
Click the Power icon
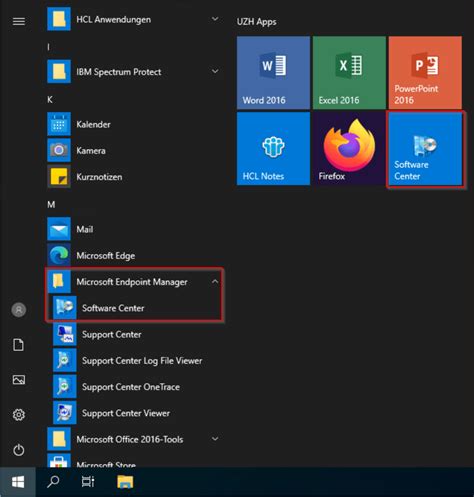(19, 450)
